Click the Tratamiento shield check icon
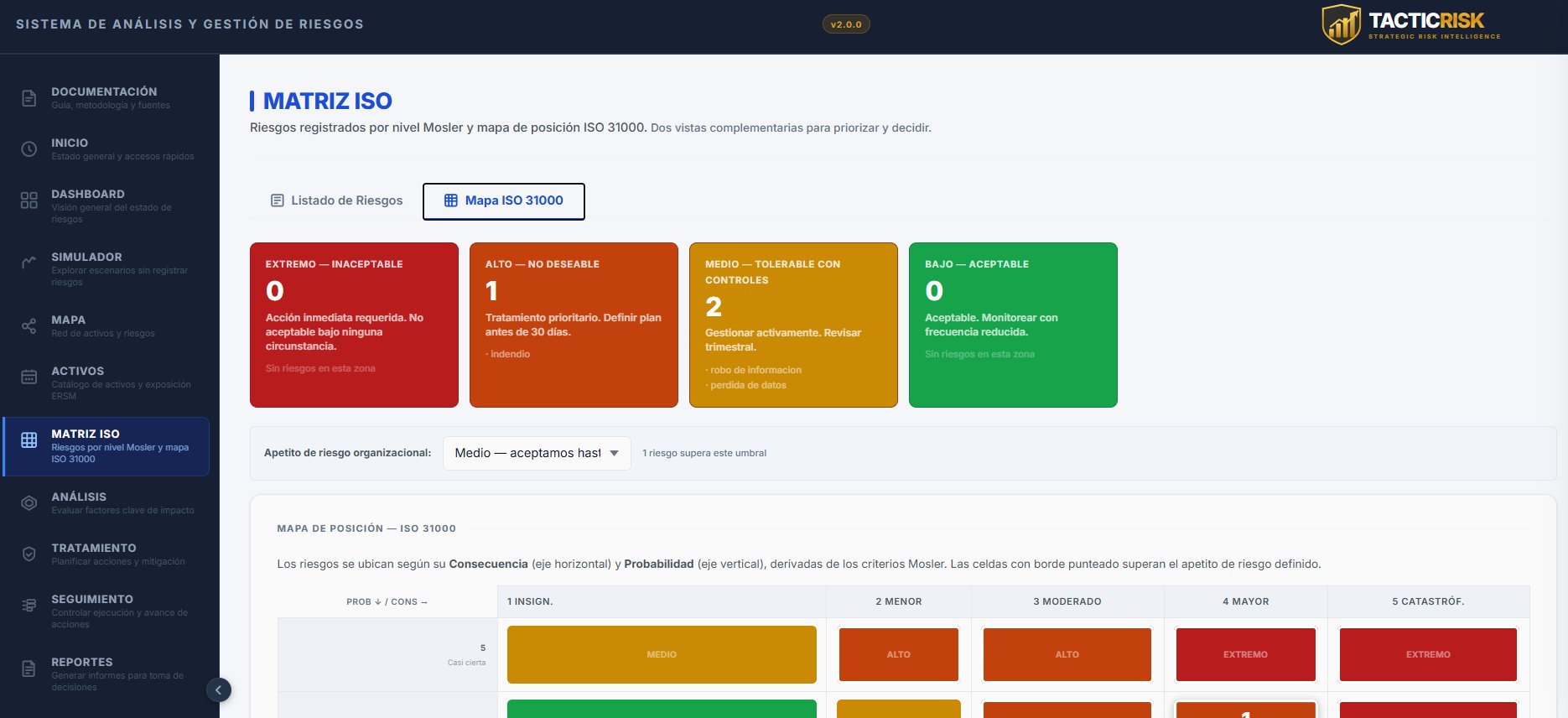The height and width of the screenshot is (718, 1568). pos(29,554)
